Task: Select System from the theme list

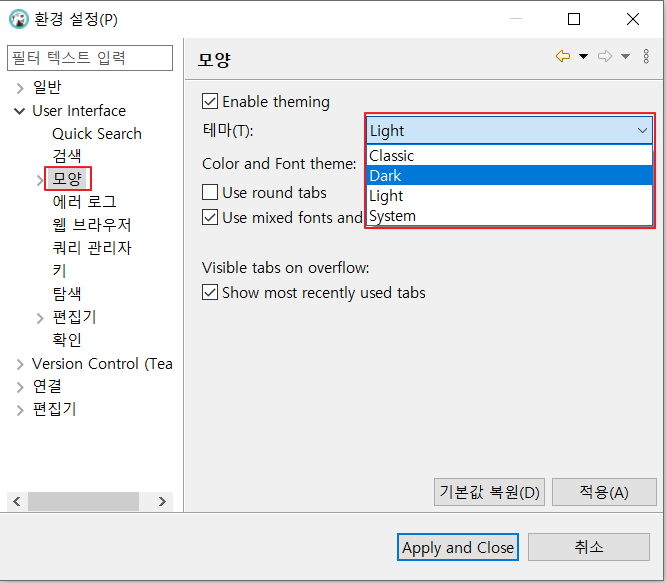Action: pyautogui.click(x=509, y=216)
